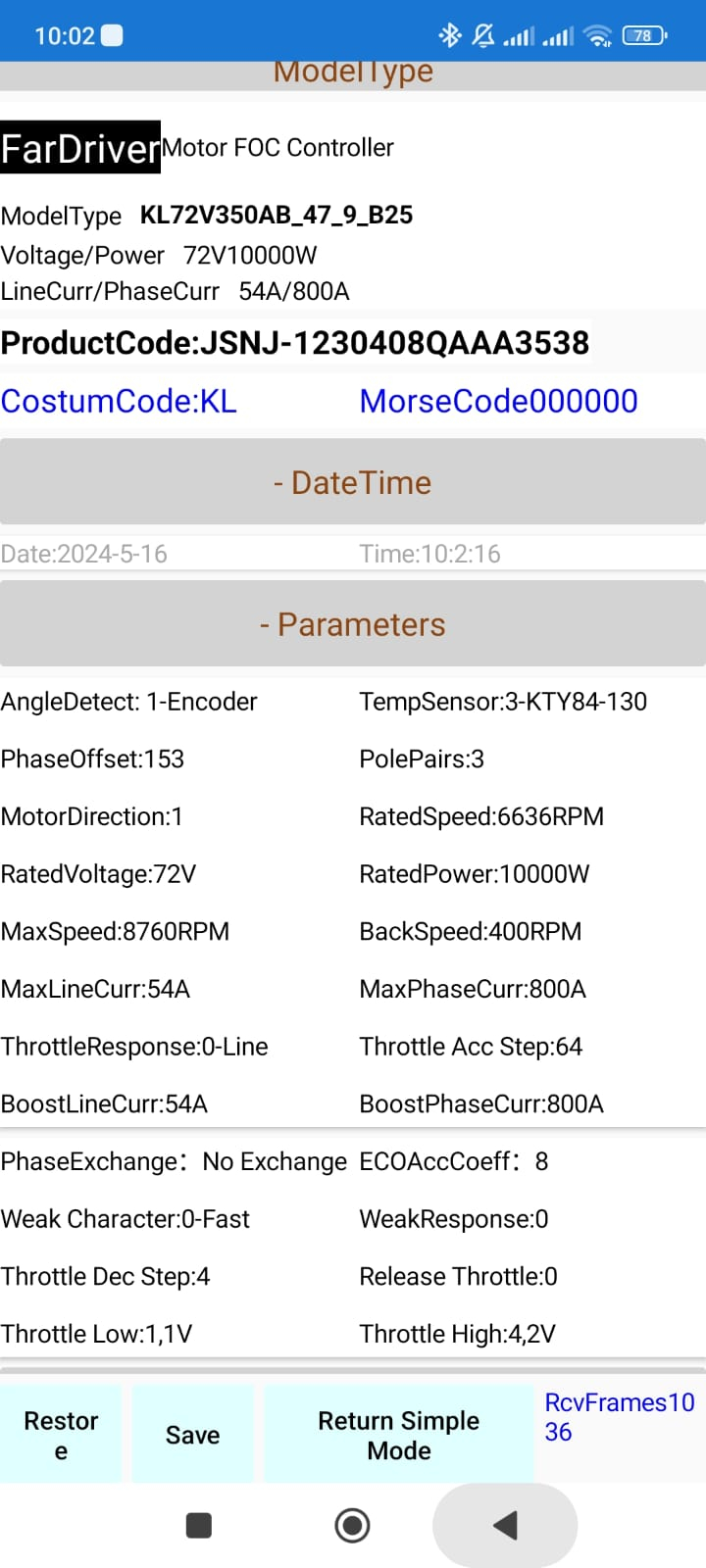Image resolution: width=706 pixels, height=1568 pixels.
Task: Tap the FarDriver logo
Action: [x=80, y=148]
